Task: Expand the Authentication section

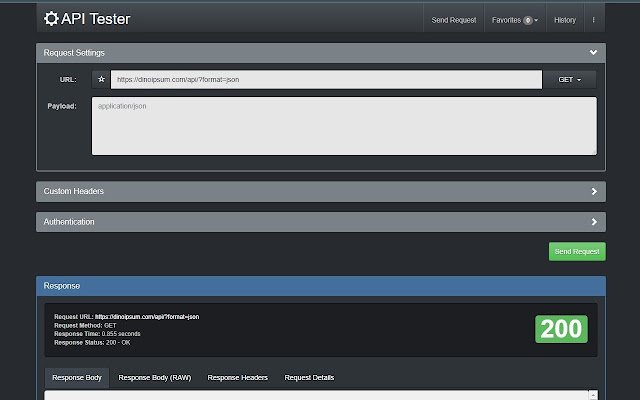Action: (x=321, y=222)
